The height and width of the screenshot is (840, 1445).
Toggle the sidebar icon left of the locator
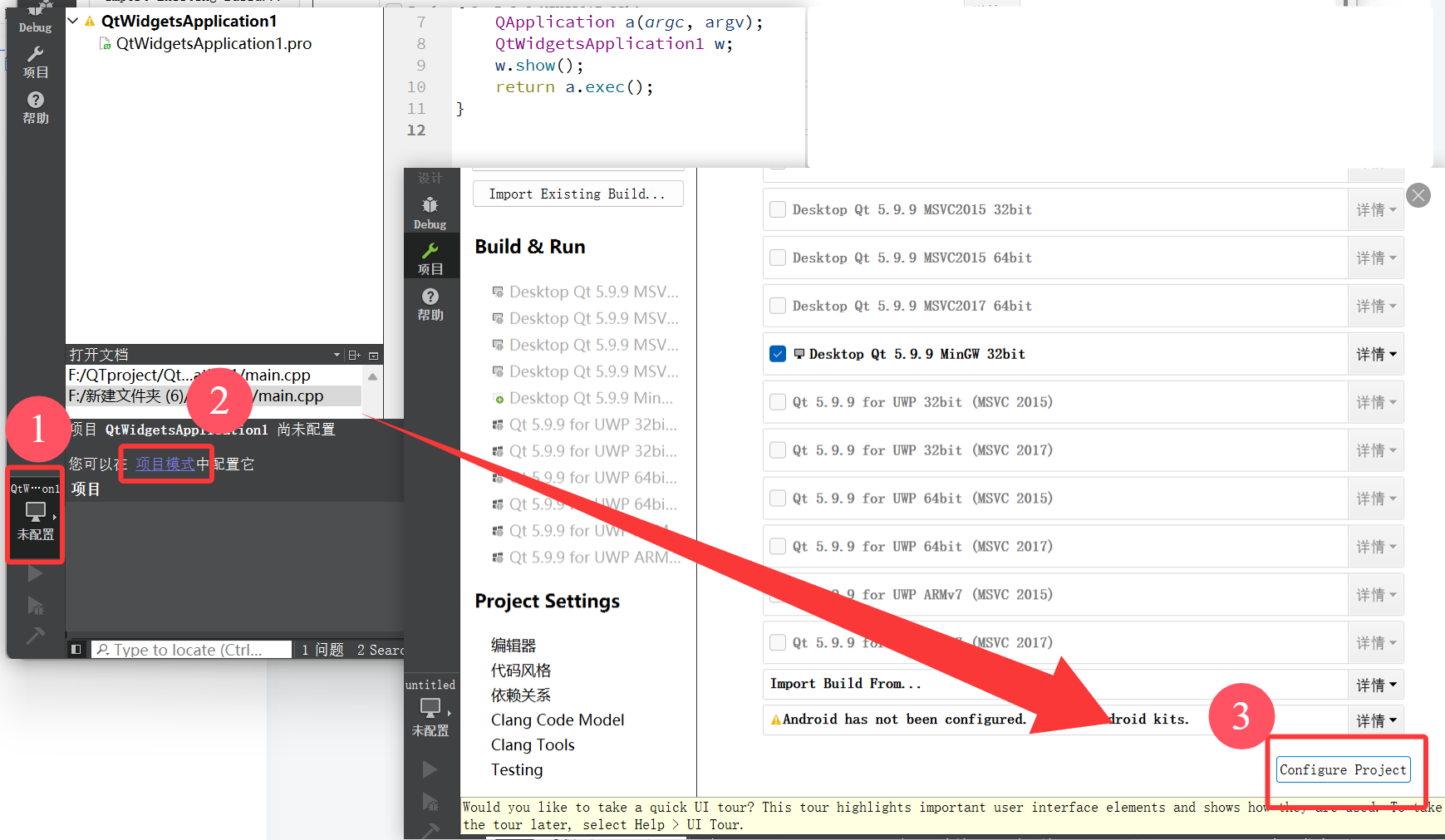click(76, 650)
